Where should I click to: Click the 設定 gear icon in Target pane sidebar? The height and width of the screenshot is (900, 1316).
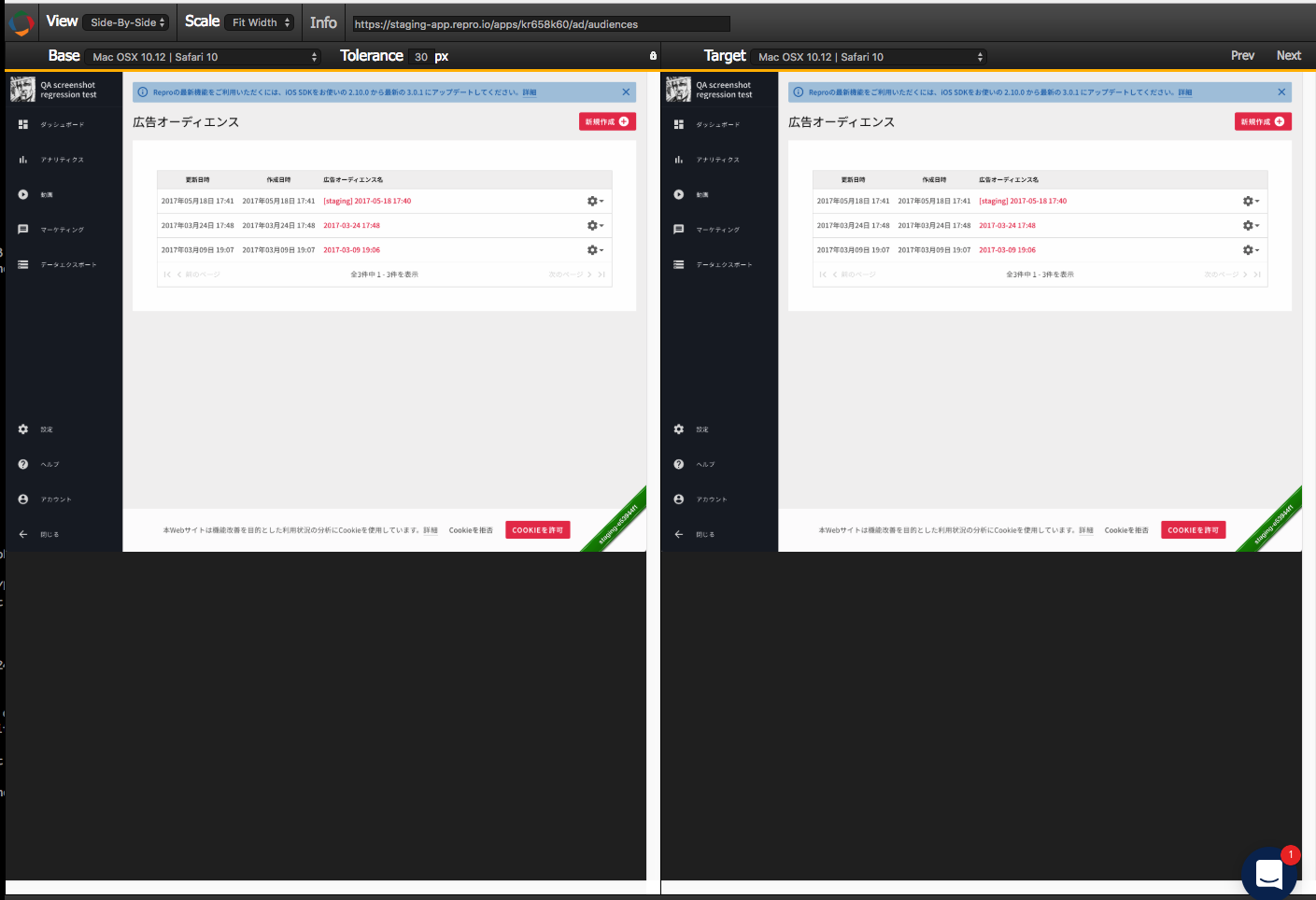pyautogui.click(x=679, y=429)
